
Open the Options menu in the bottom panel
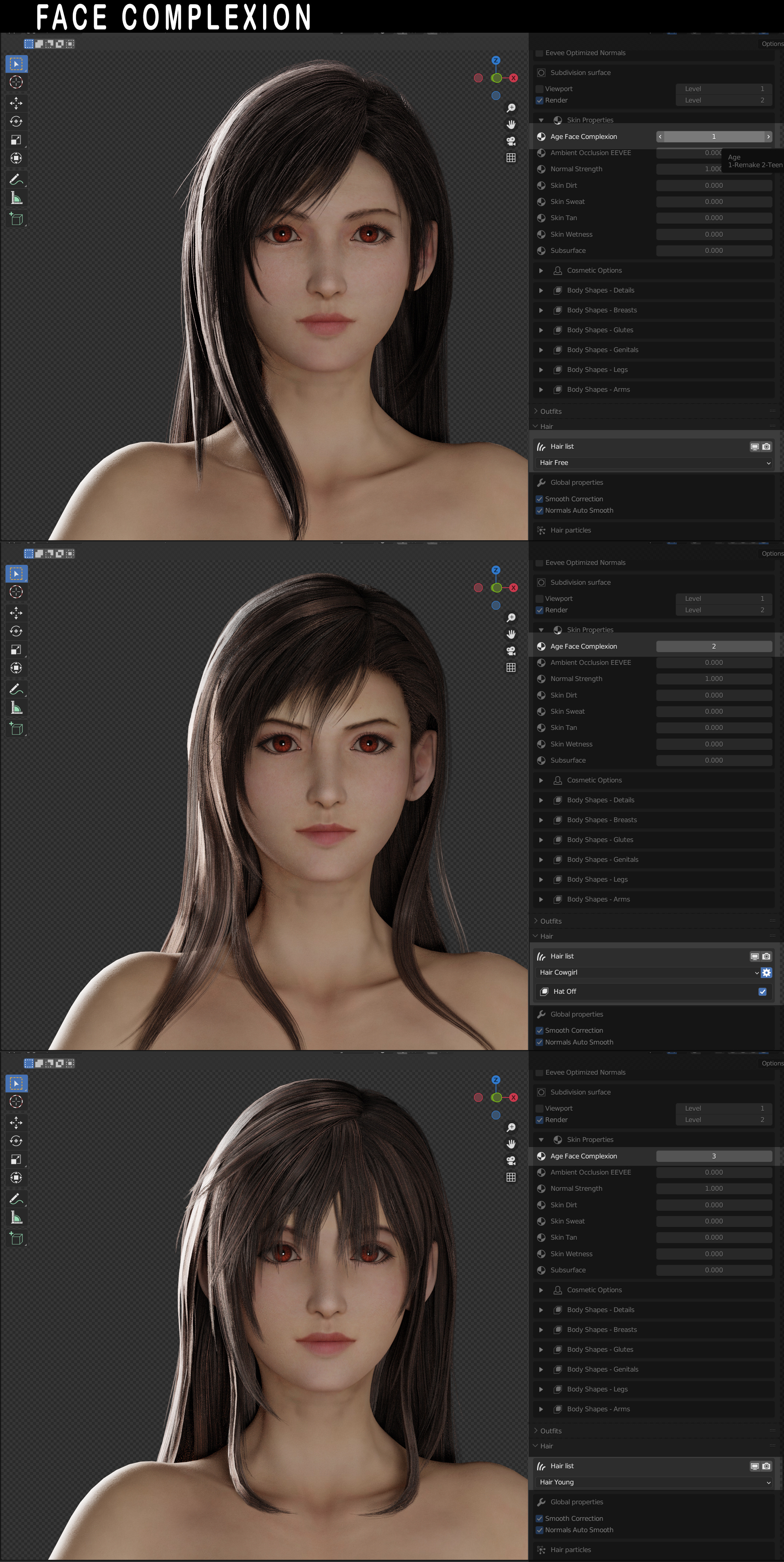[x=773, y=1064]
